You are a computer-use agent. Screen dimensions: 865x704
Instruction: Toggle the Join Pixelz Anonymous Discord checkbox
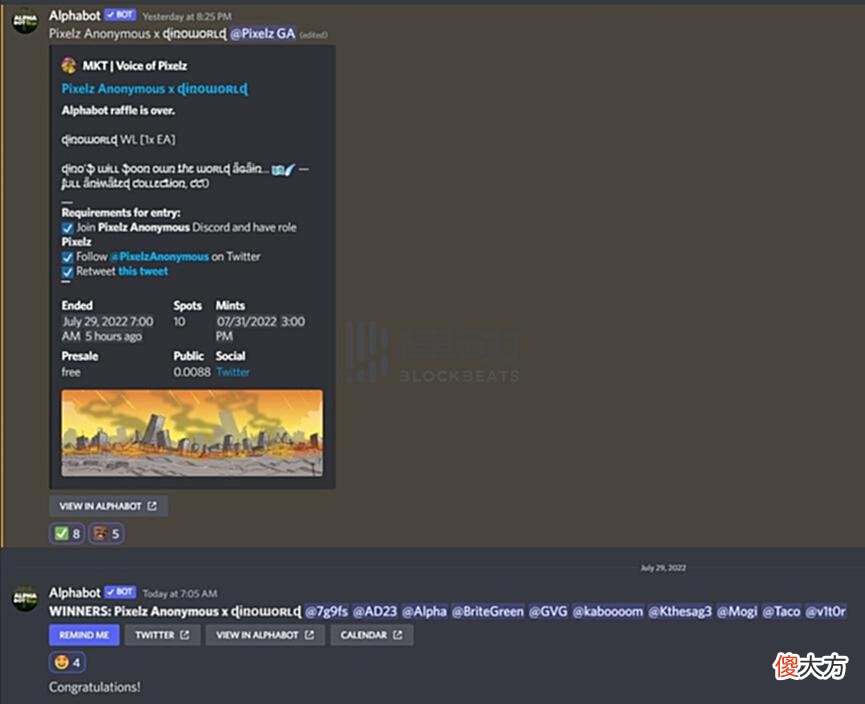(x=67, y=228)
